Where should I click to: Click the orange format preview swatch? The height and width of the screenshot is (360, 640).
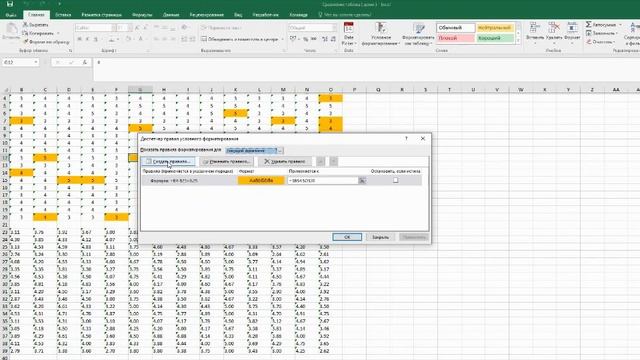261,180
